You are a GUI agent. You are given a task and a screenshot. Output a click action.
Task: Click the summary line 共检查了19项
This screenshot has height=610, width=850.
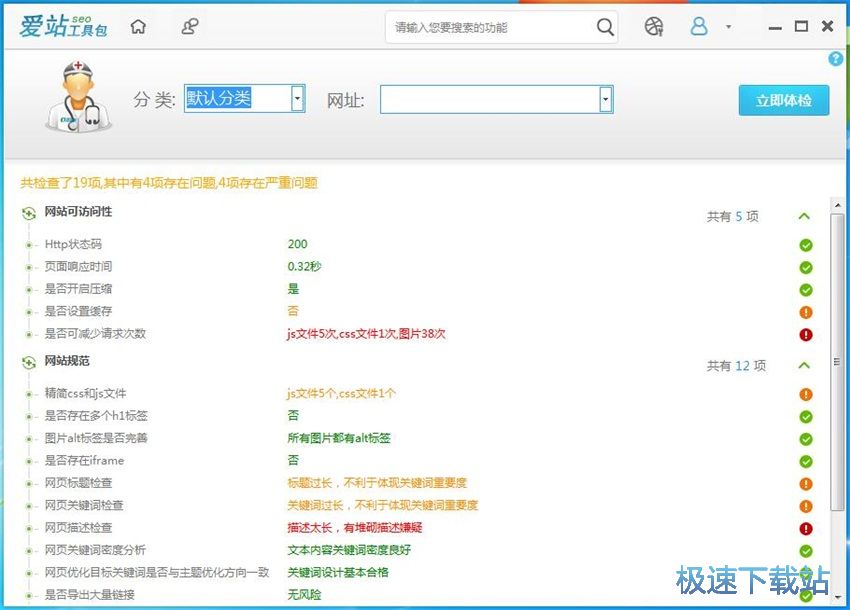click(x=169, y=183)
